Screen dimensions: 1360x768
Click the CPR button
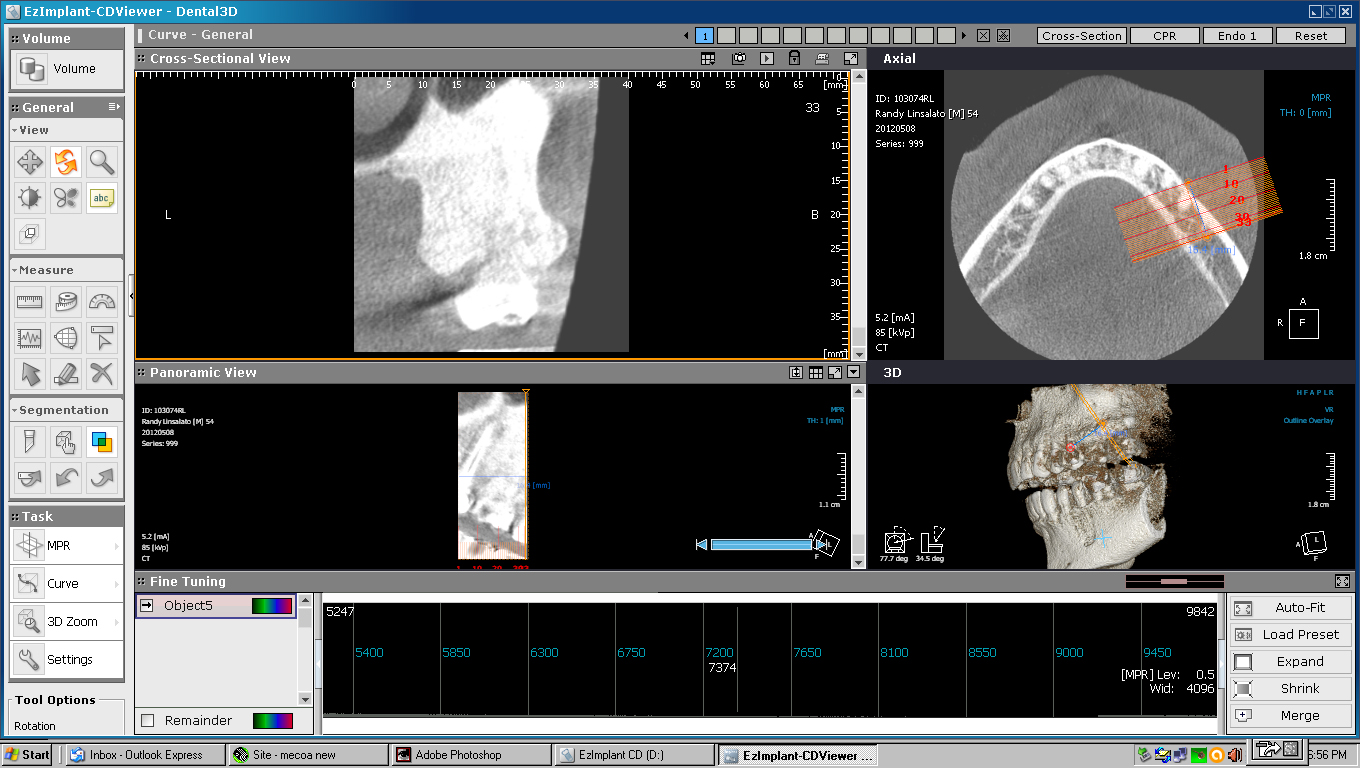pos(1163,36)
